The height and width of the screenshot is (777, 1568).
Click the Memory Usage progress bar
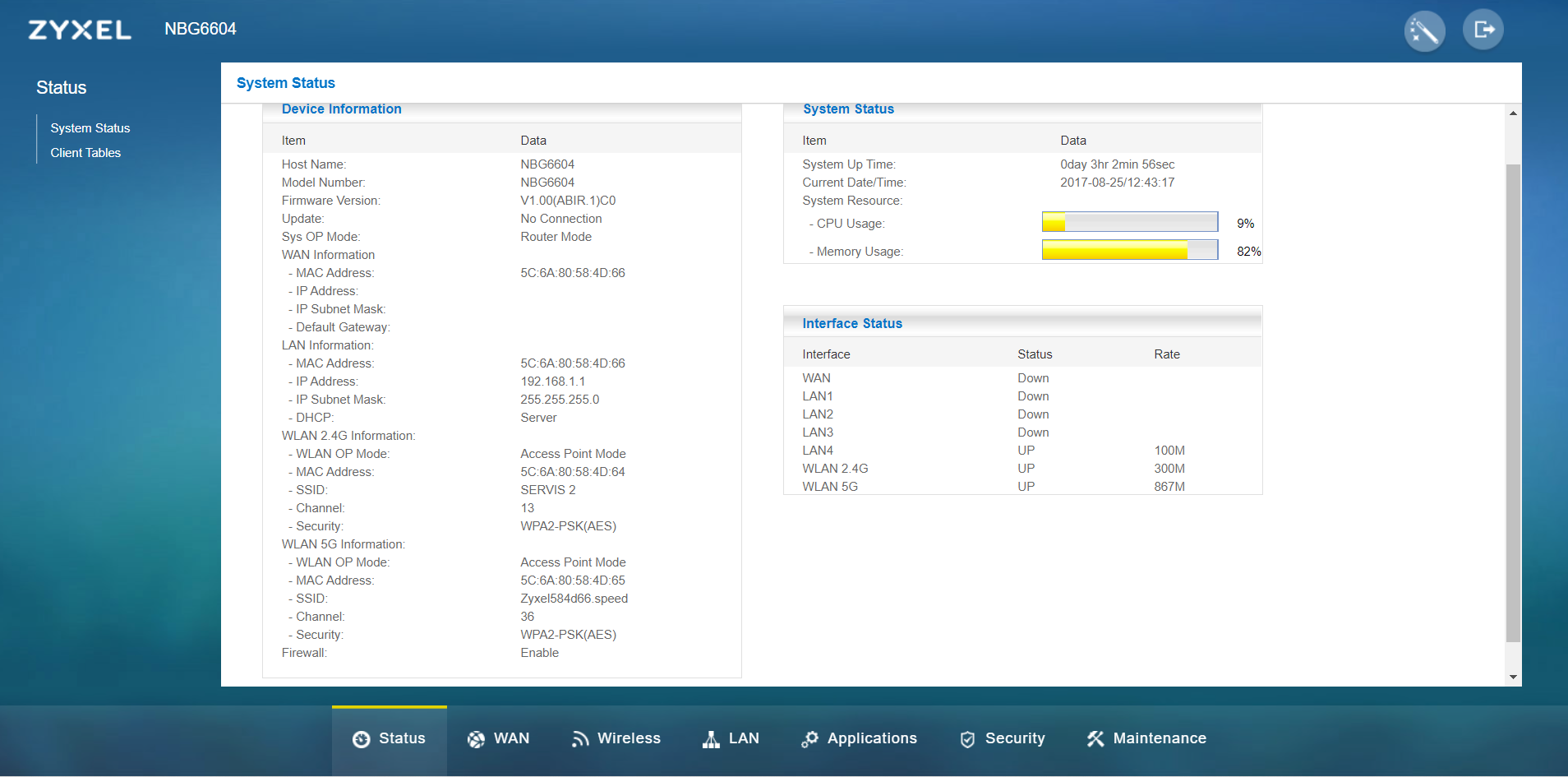pos(1130,250)
